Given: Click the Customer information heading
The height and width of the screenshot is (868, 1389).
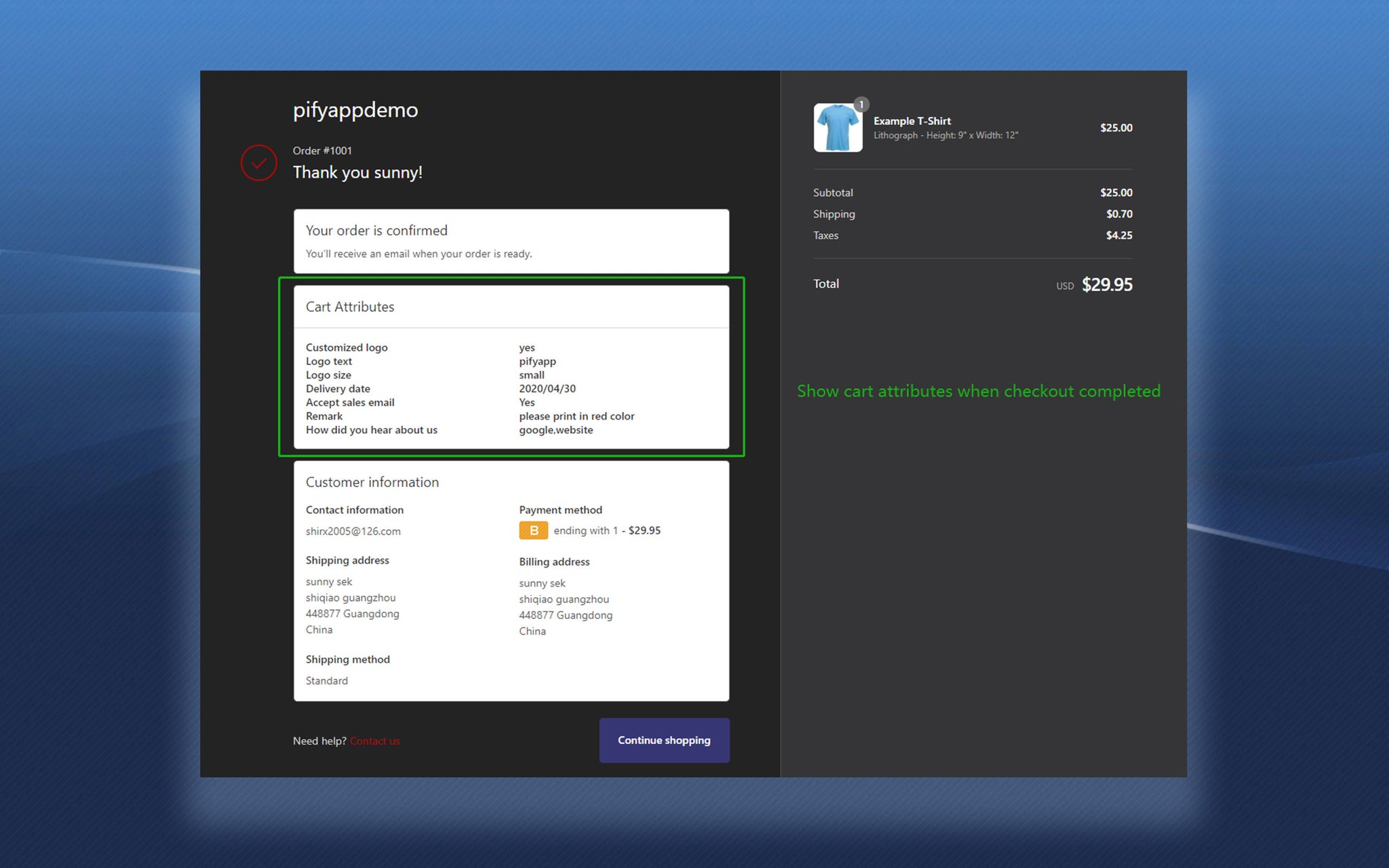Looking at the screenshot, I should 372,482.
